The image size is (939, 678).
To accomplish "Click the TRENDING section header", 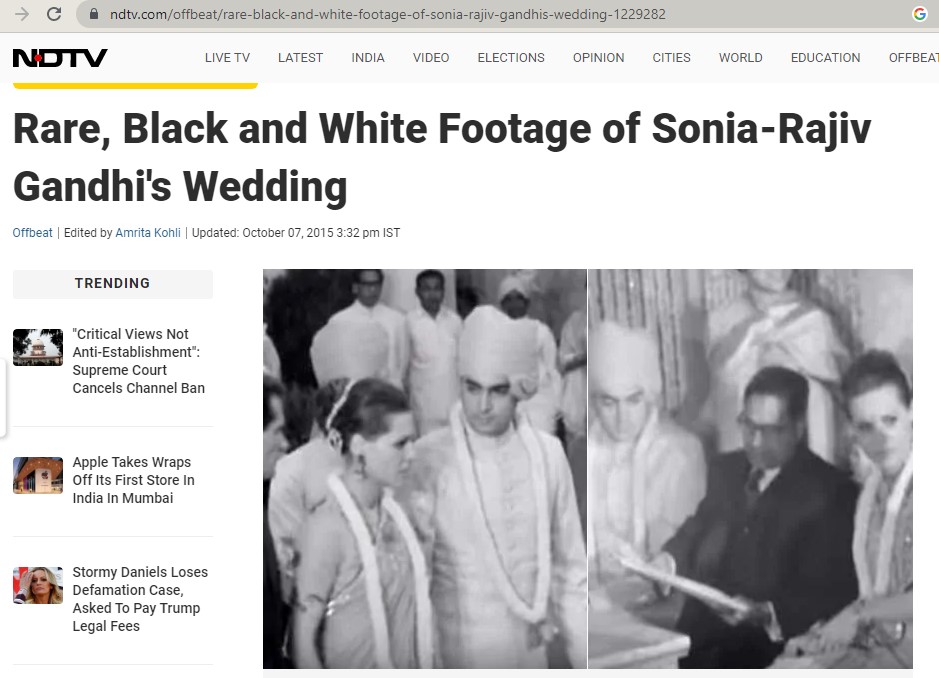I will 113,283.
